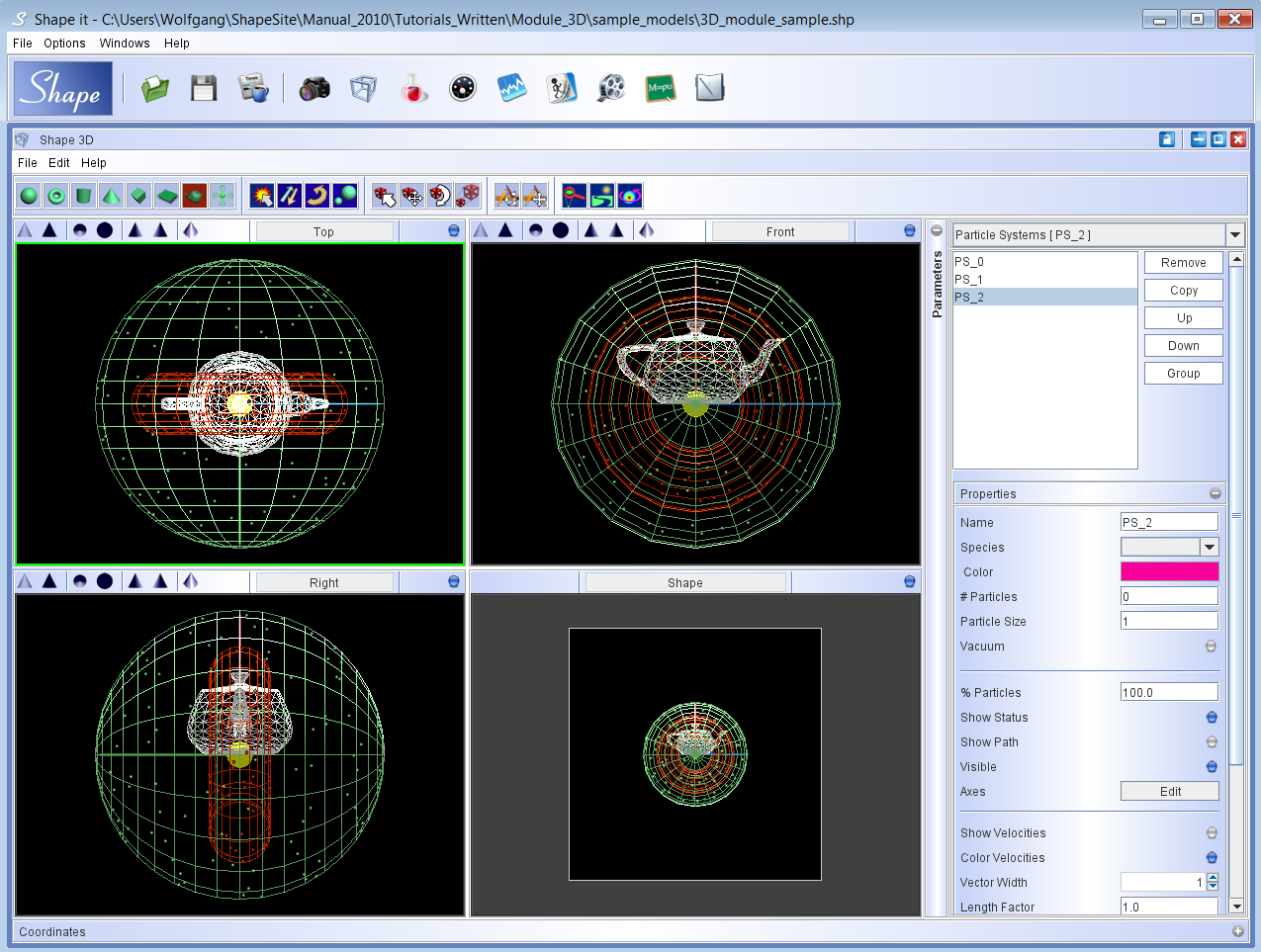This screenshot has height=952, width=1261.
Task: Choose the red dice move tool
Action: (412, 196)
